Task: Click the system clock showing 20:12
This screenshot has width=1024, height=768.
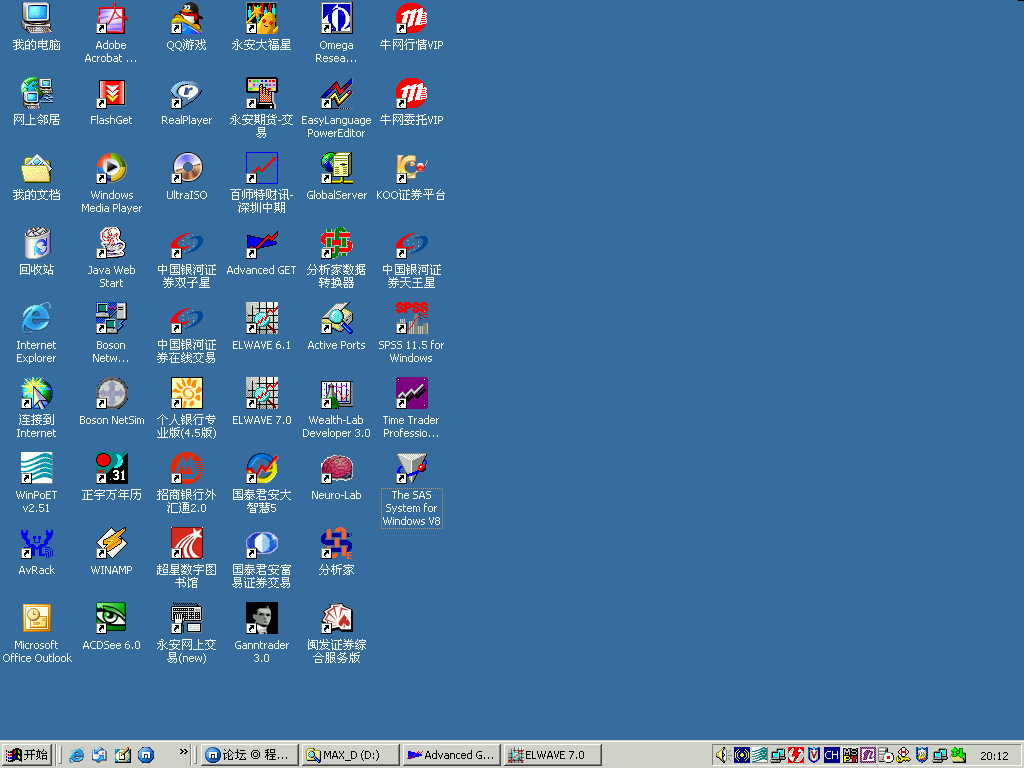Action: [994, 756]
